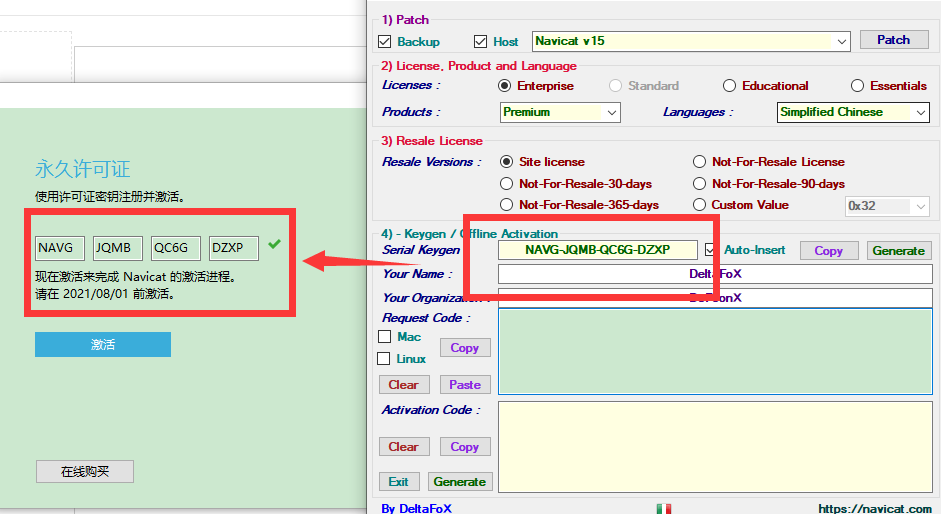Enable the Mac checkbox
The width and height of the screenshot is (941, 514).
pos(385,336)
